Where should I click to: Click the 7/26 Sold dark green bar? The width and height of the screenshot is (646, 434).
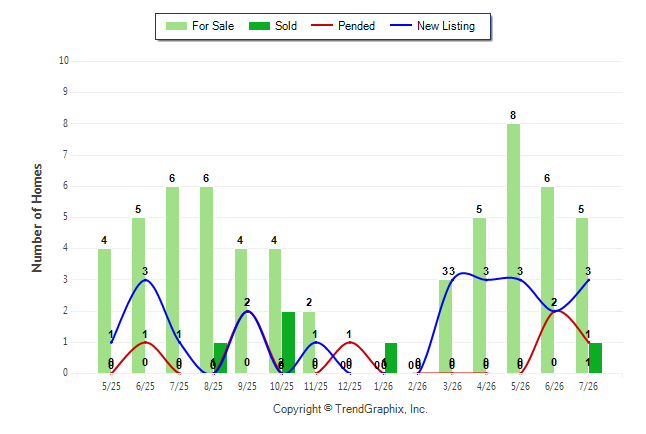[595, 358]
